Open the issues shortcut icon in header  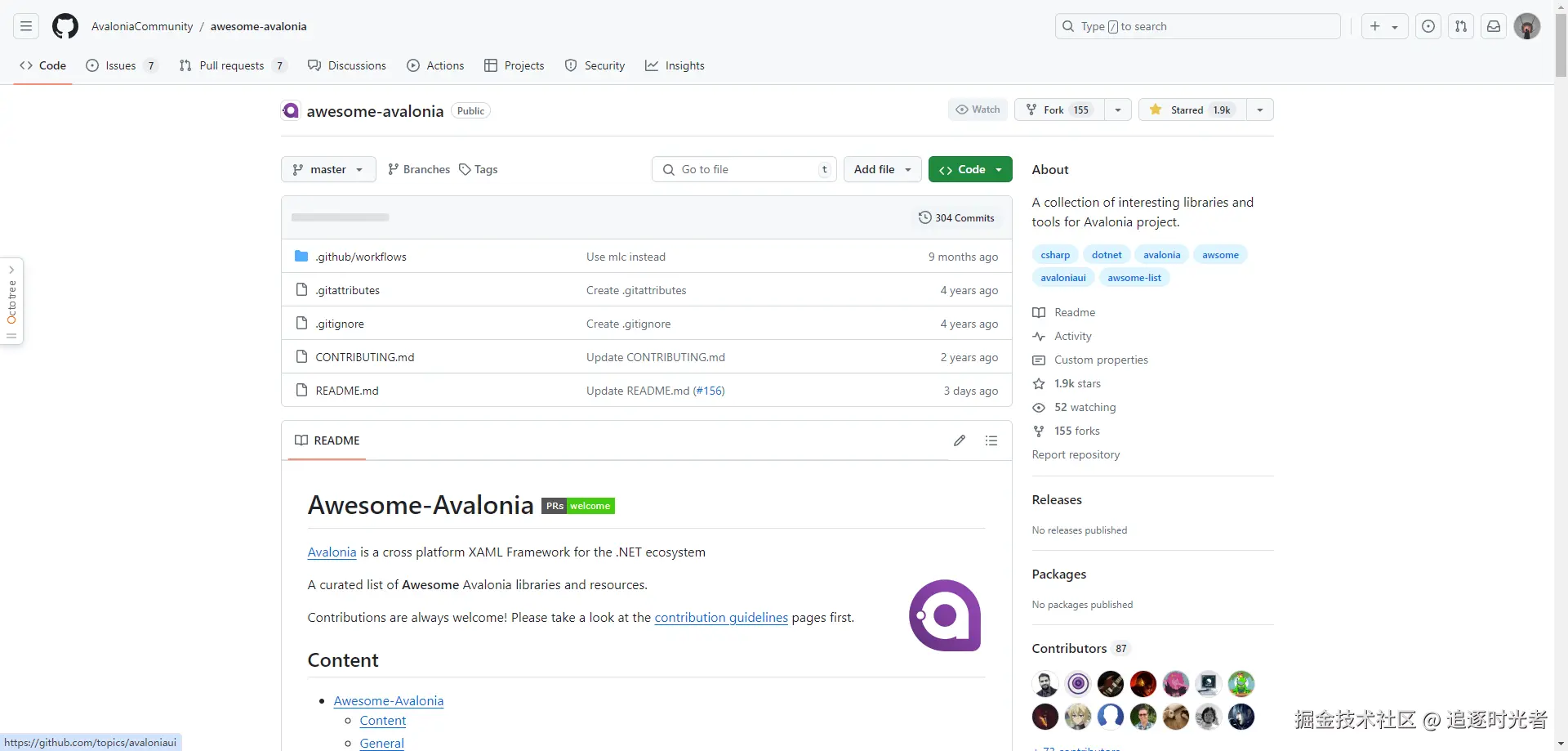coord(1428,26)
